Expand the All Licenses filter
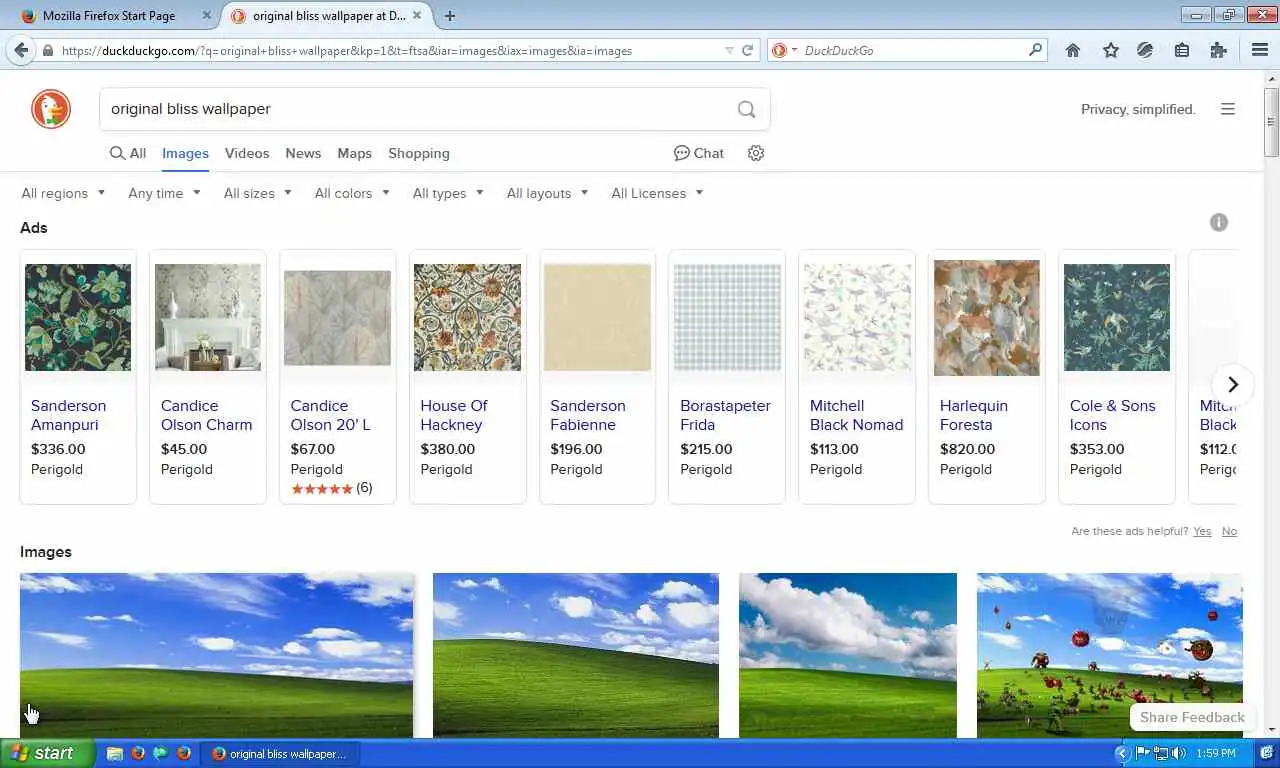The width and height of the screenshot is (1280, 768). 657,193
